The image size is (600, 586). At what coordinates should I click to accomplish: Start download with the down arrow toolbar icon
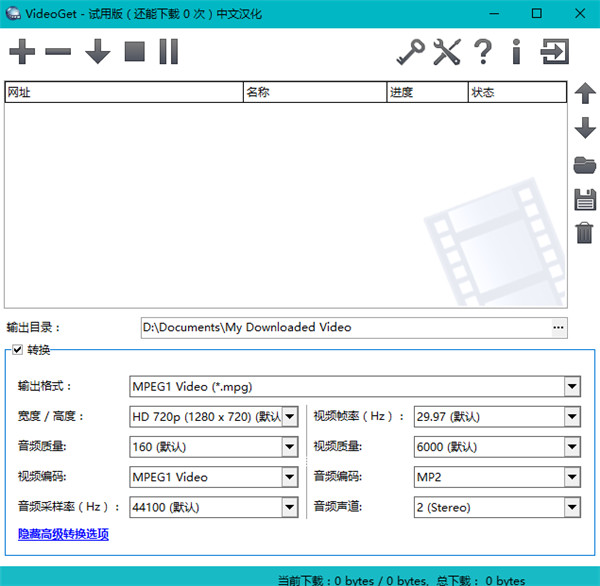97,52
